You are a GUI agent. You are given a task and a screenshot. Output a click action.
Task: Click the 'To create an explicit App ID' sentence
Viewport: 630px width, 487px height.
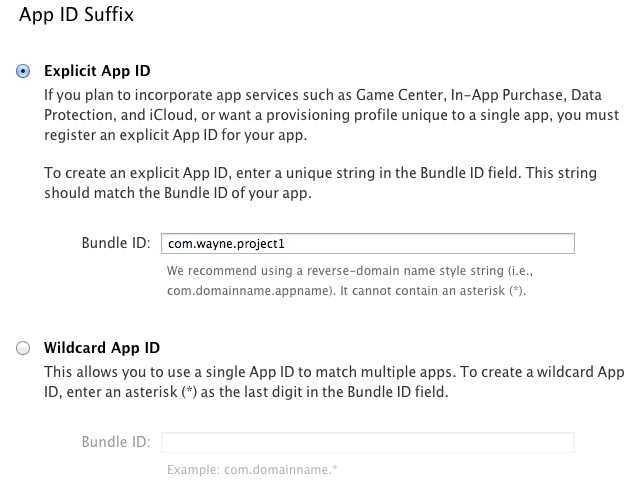pyautogui.click(x=139, y=174)
